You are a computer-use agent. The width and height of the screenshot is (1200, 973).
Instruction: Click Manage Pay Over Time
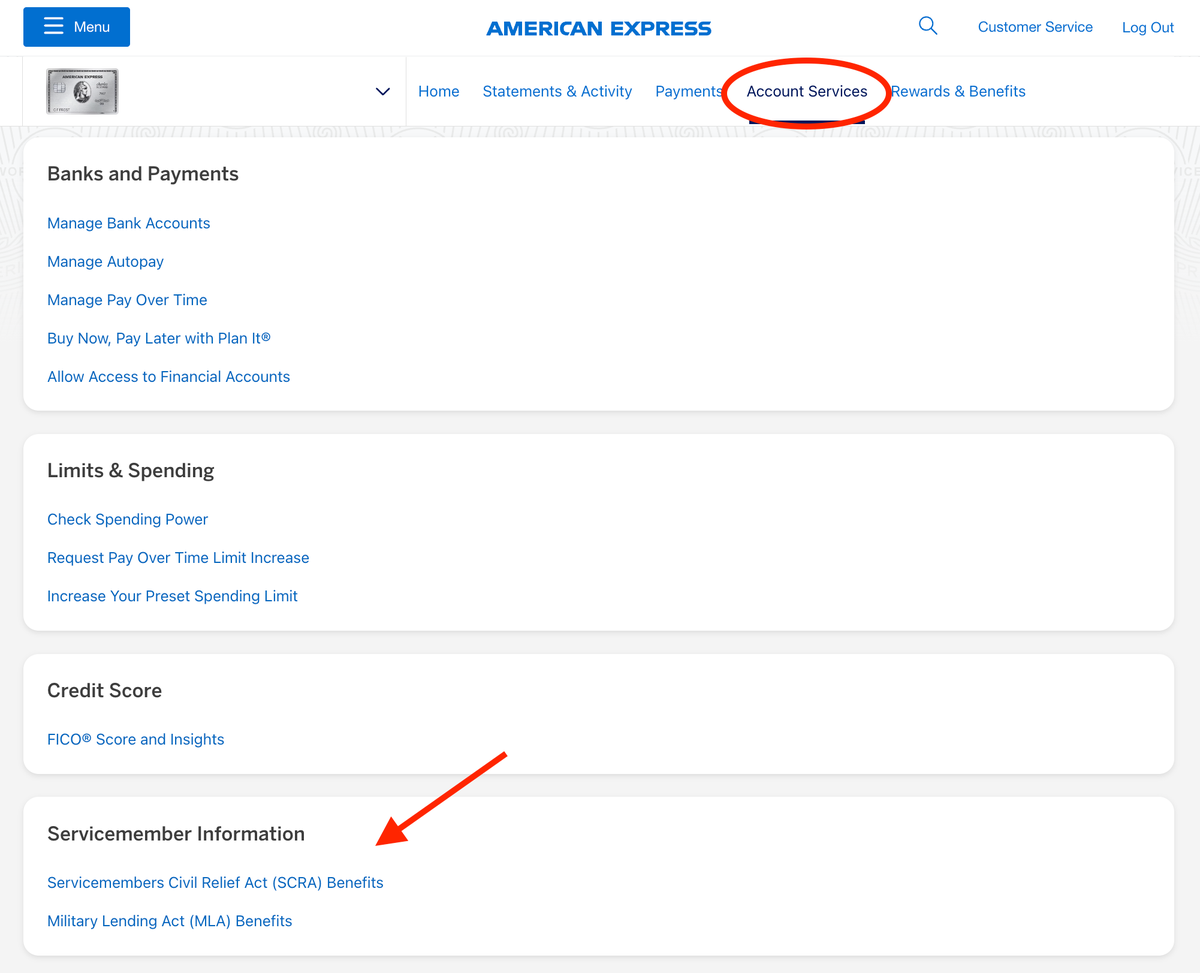click(127, 299)
